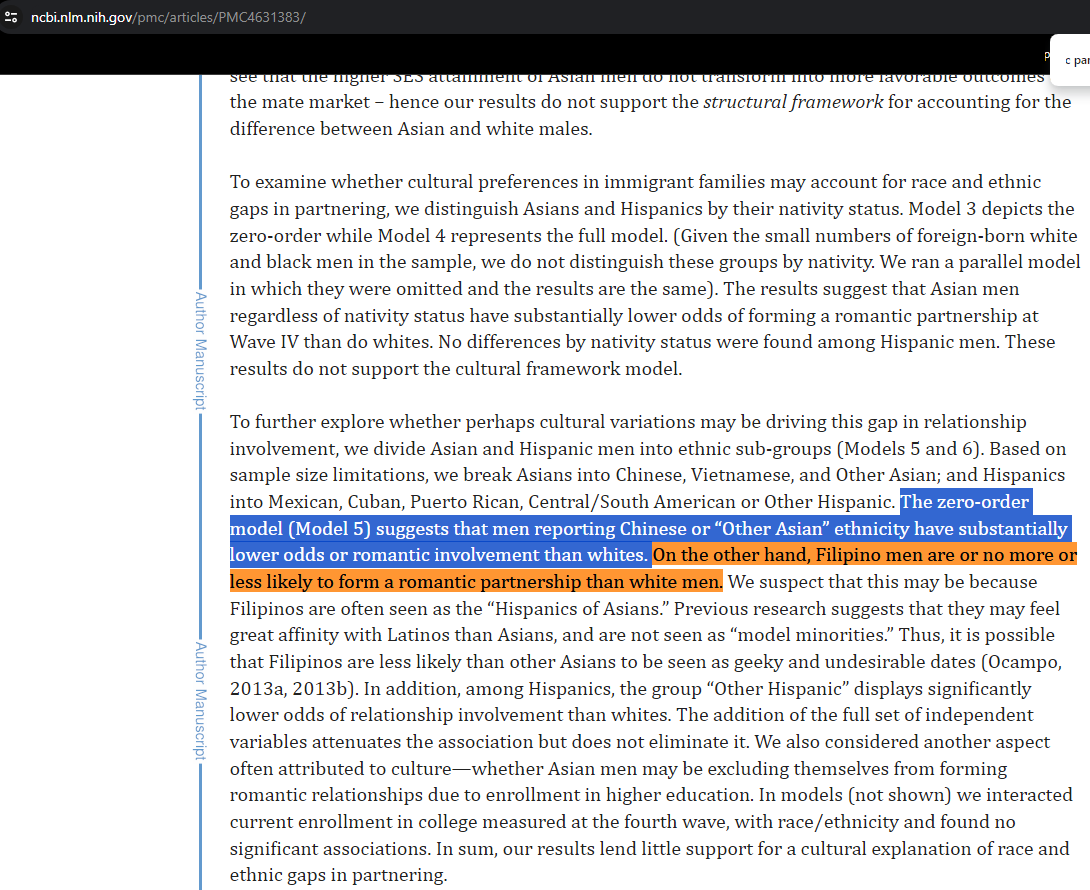Click the quoted phrase "Hispanics of Asians."
1090x890 pixels.
point(578,609)
